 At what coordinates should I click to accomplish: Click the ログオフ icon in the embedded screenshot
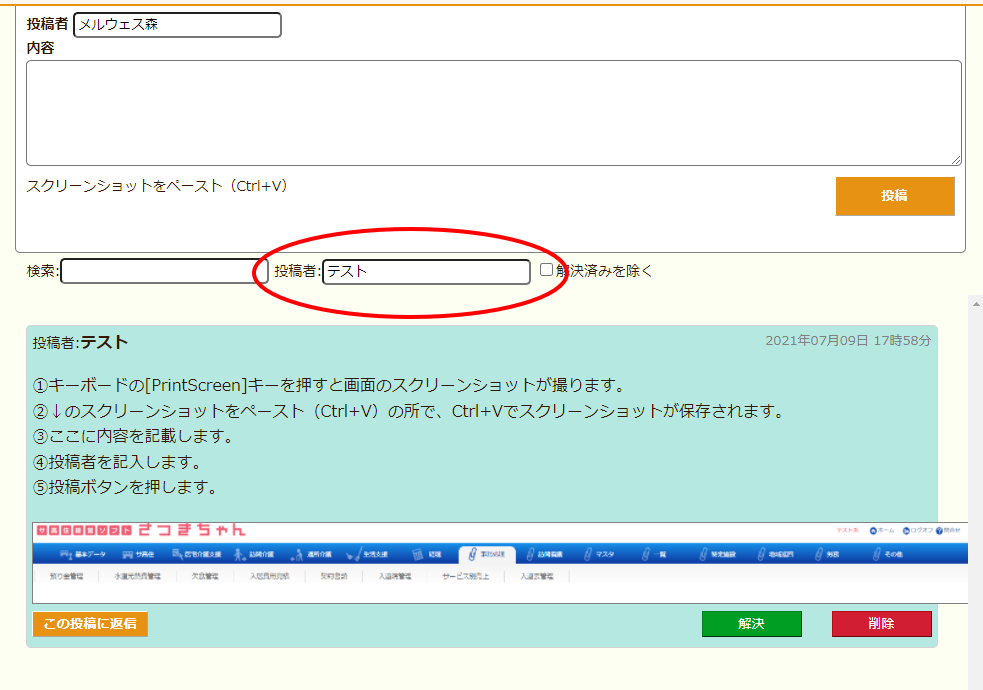907,530
